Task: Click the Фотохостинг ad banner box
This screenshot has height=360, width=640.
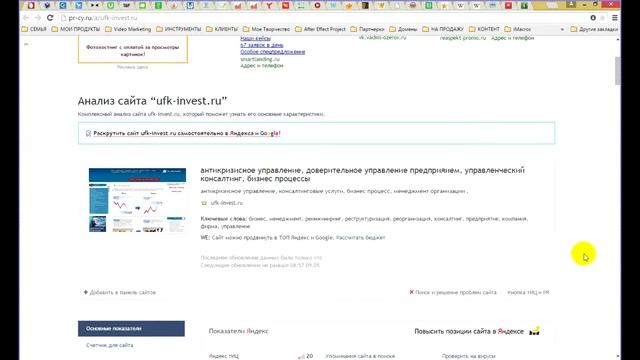Action: 133,49
